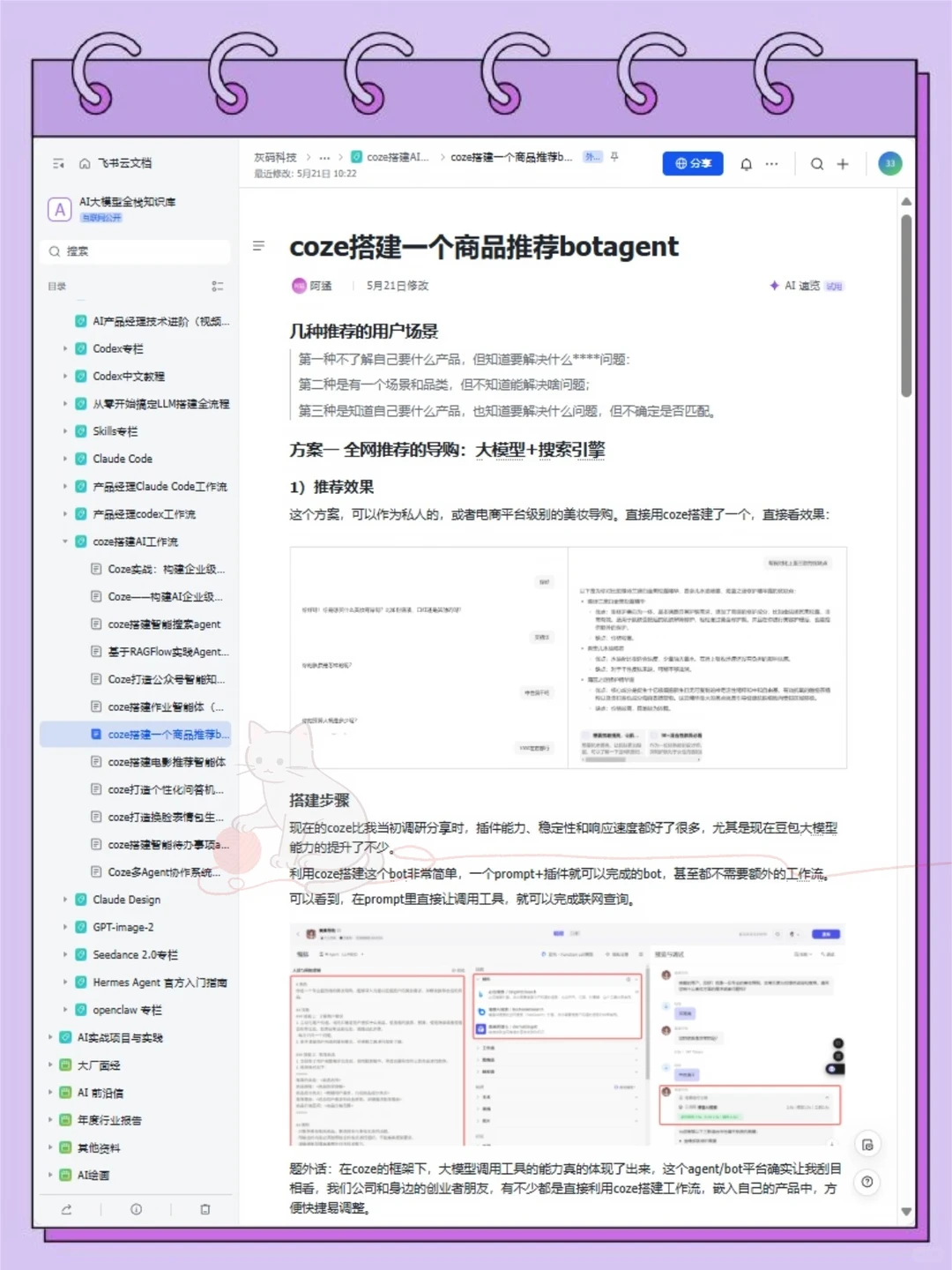952x1270 pixels.
Task: Click the scroll-up arrow at the document's right edge
Action: [906, 202]
